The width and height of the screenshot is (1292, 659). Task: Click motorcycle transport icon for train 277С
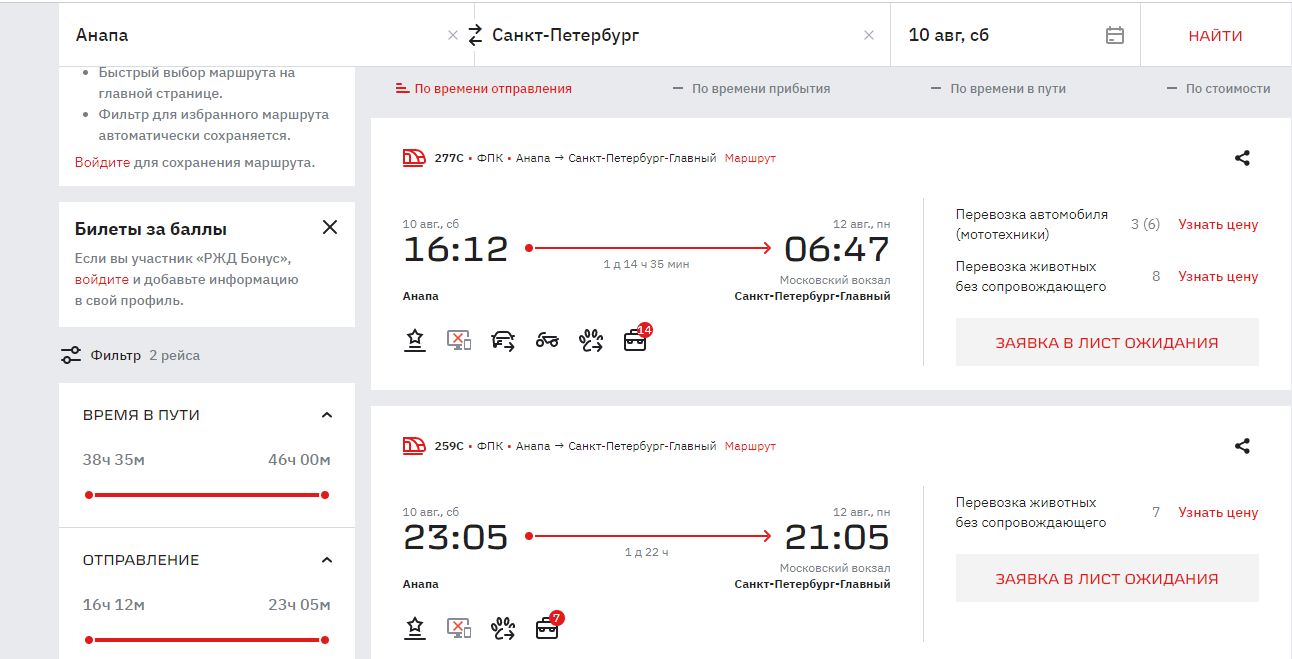click(547, 340)
